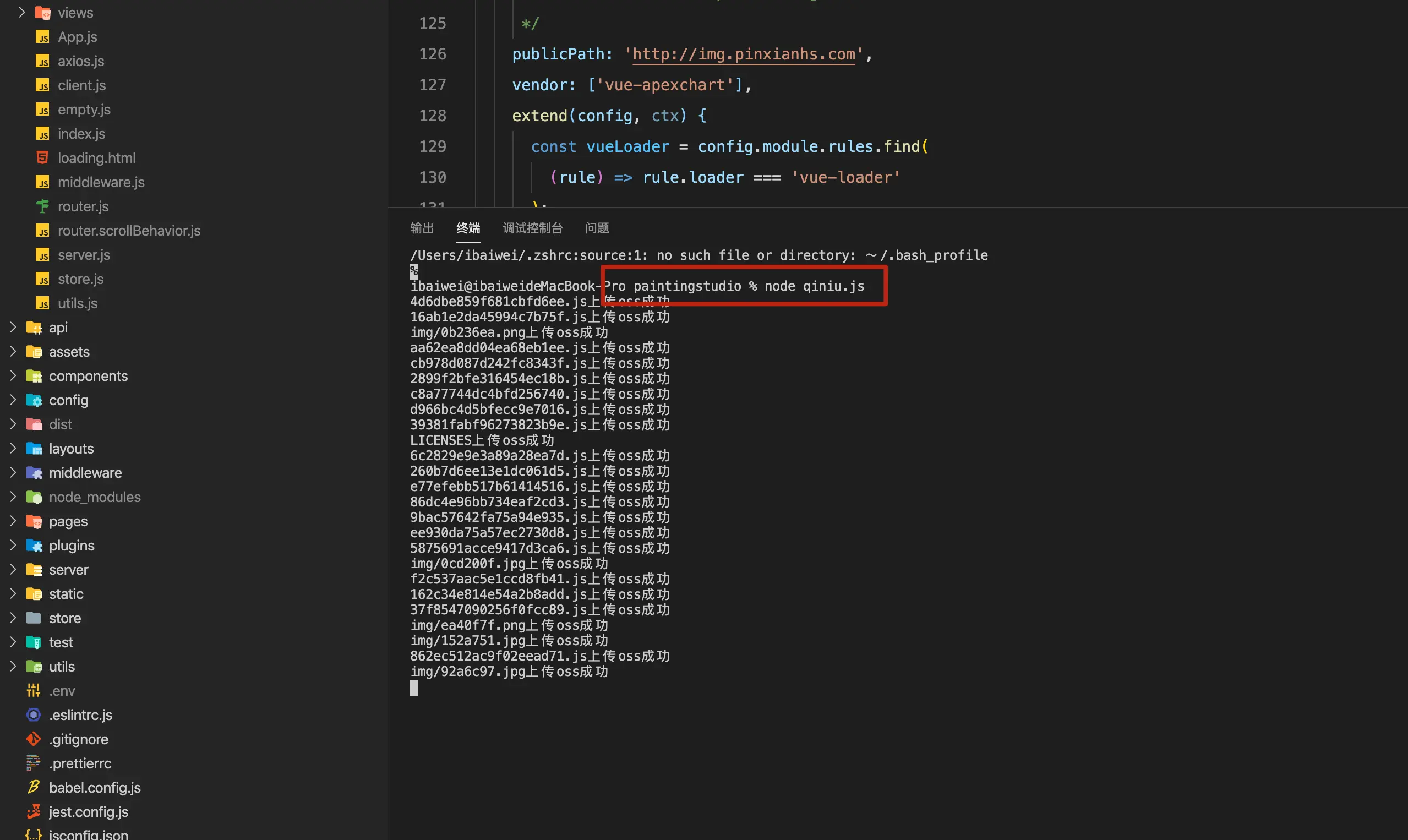Switch to the 输出 panel tab
This screenshot has width=1408, height=840.
click(422, 228)
